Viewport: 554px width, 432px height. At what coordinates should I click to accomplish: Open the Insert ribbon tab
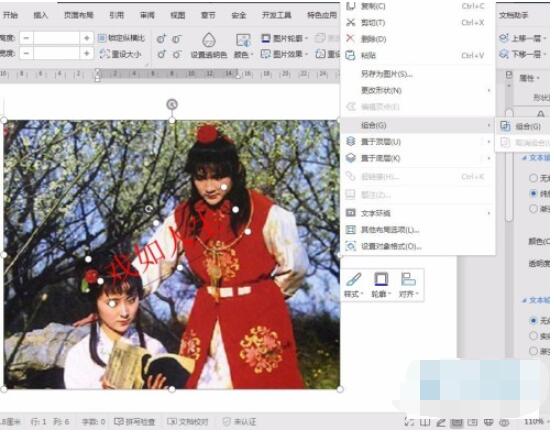(40, 15)
